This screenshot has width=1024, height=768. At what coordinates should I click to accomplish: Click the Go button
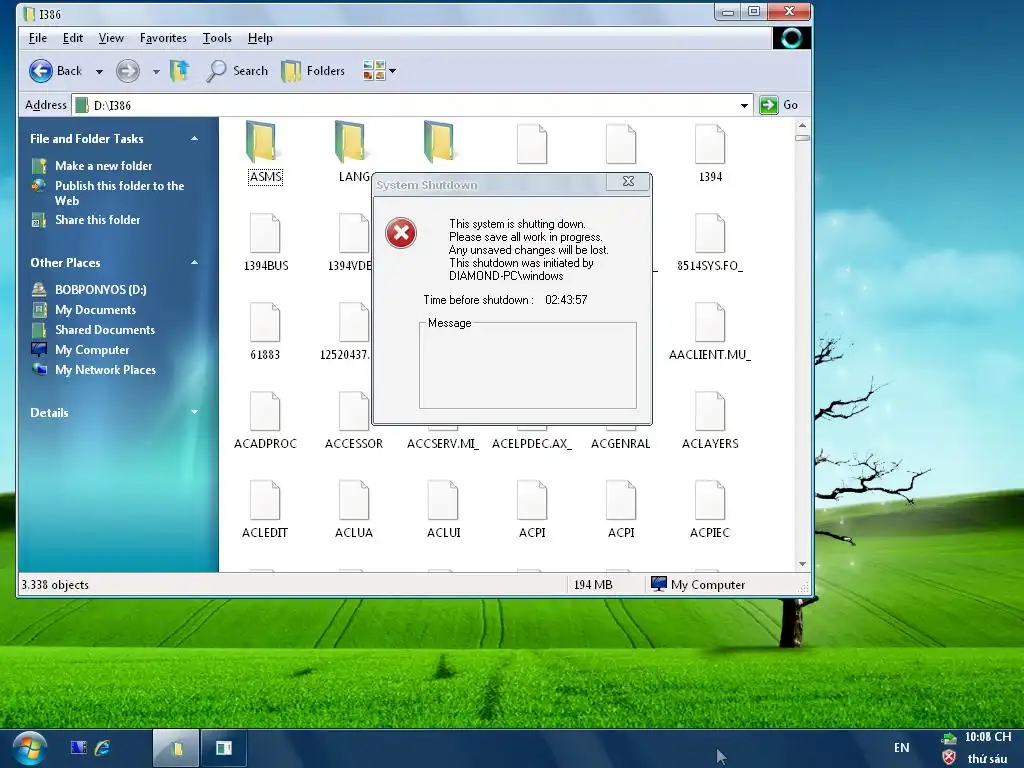(779, 105)
